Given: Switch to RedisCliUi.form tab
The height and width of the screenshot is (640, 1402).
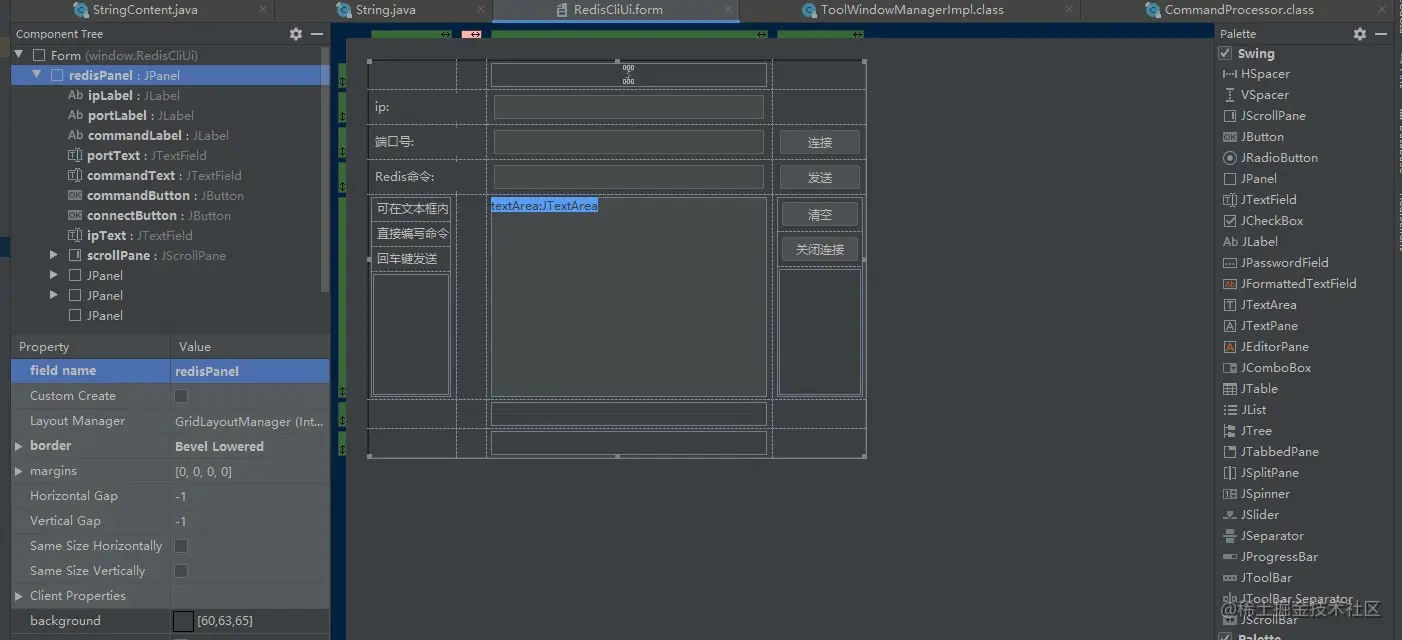Looking at the screenshot, I should tap(616, 10).
